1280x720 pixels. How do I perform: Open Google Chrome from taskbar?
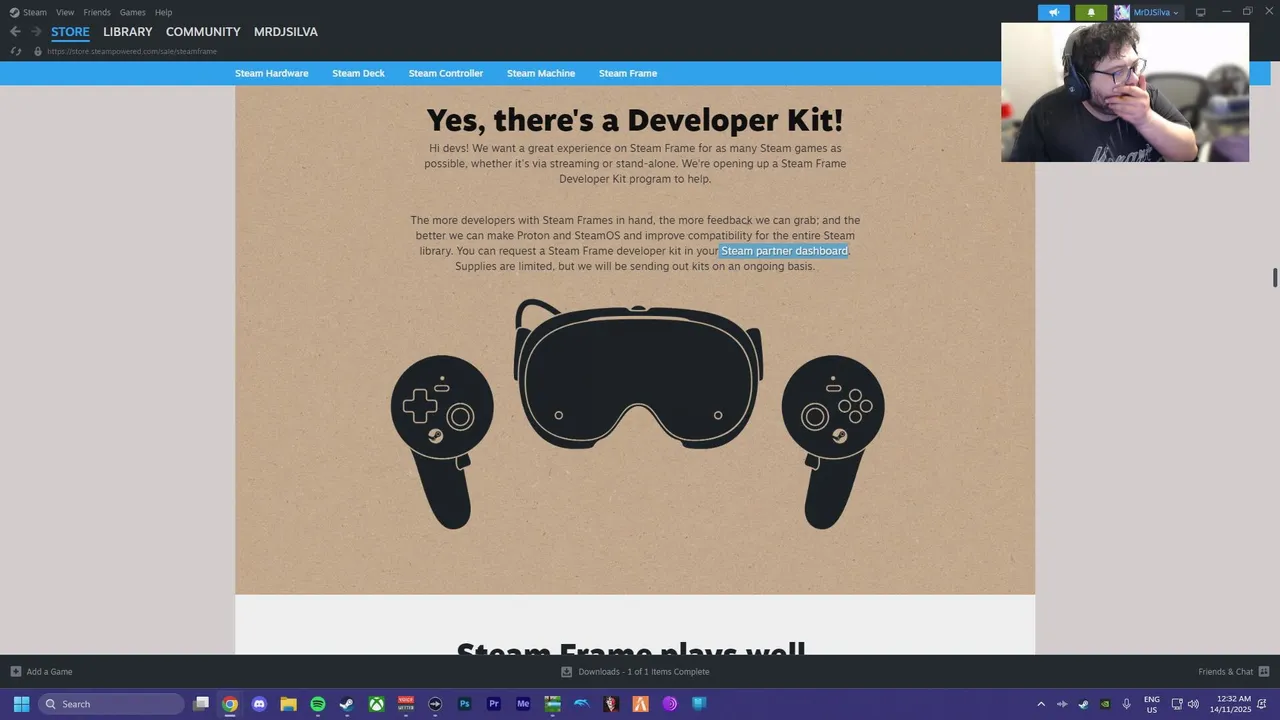(230, 704)
